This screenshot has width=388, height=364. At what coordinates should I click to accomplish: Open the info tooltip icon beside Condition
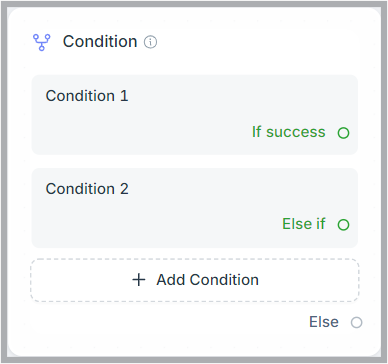point(150,42)
